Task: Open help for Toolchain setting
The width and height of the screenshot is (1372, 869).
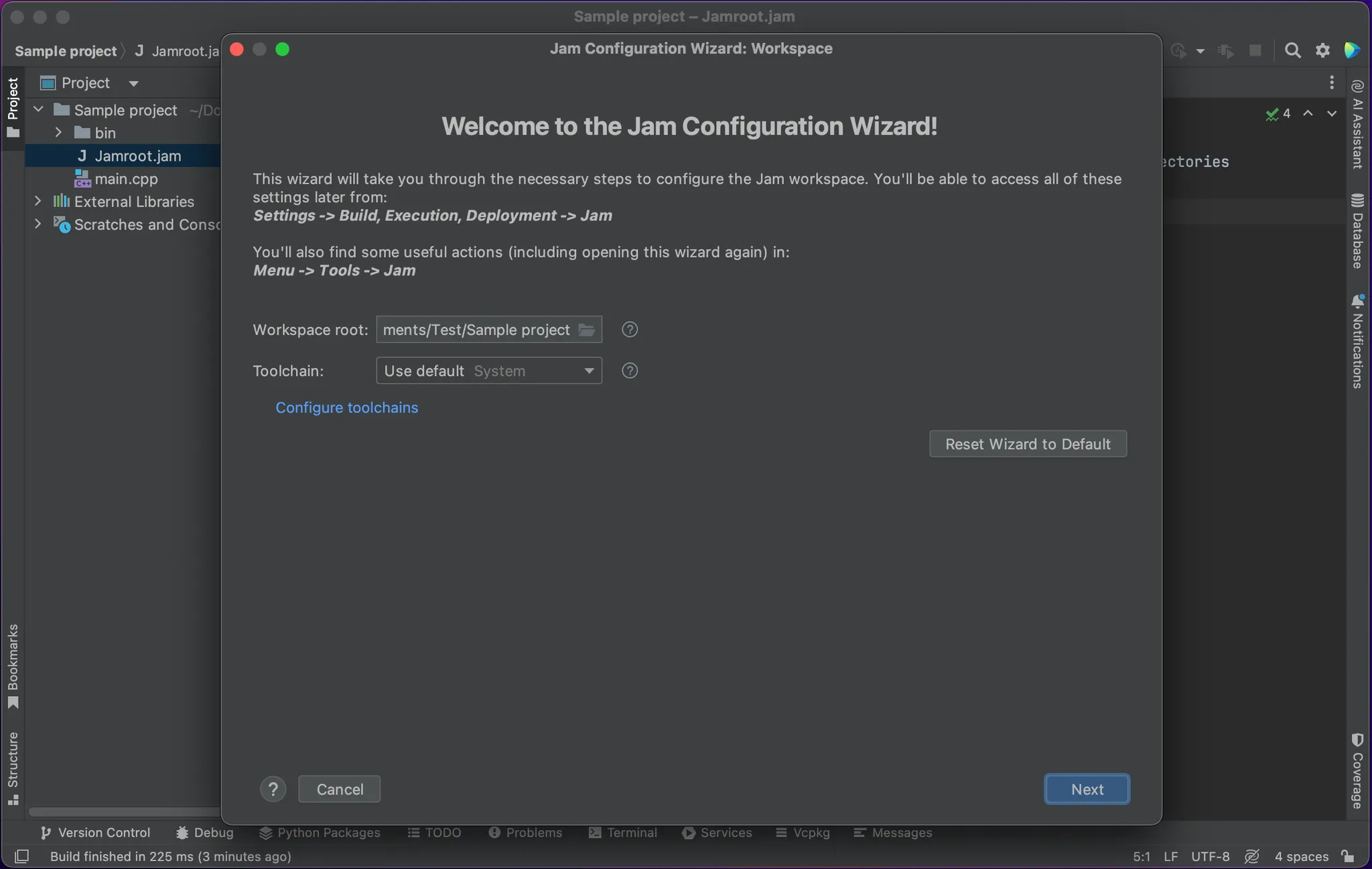Action: tap(630, 371)
